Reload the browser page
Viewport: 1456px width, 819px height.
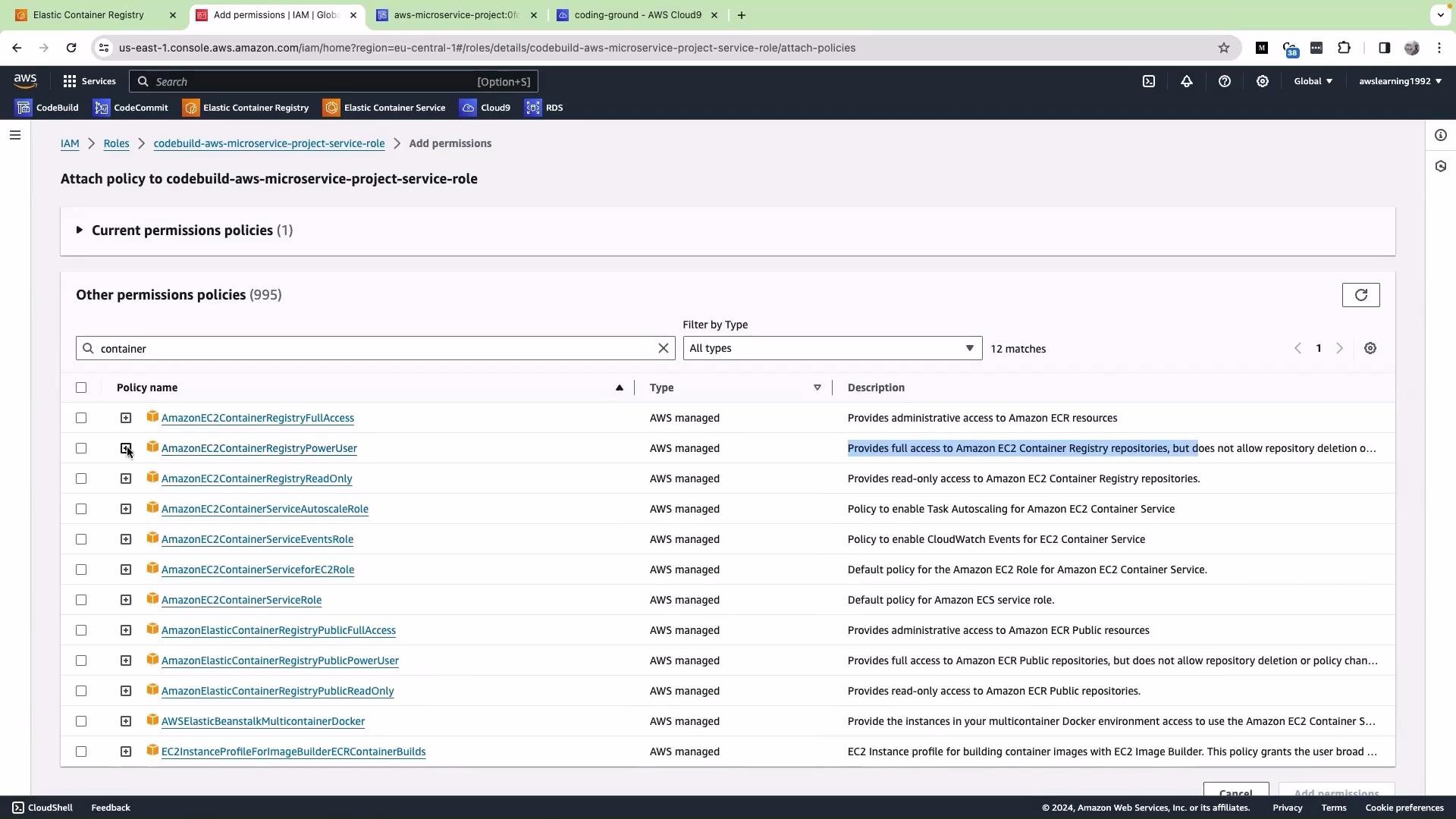point(71,48)
